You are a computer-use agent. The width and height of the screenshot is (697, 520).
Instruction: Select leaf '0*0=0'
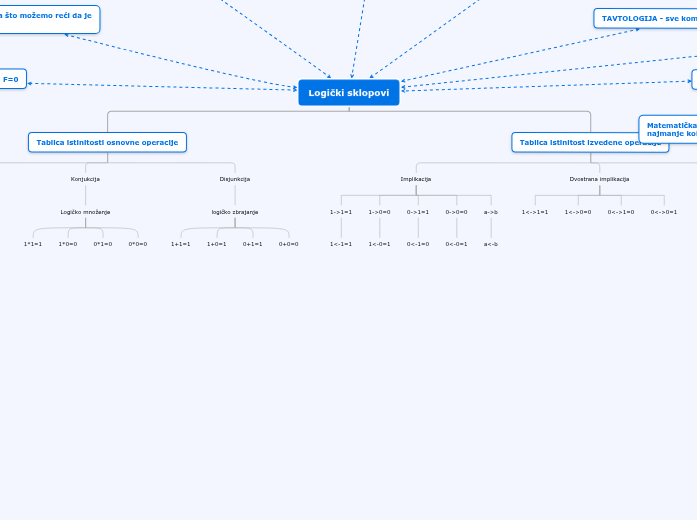point(138,244)
